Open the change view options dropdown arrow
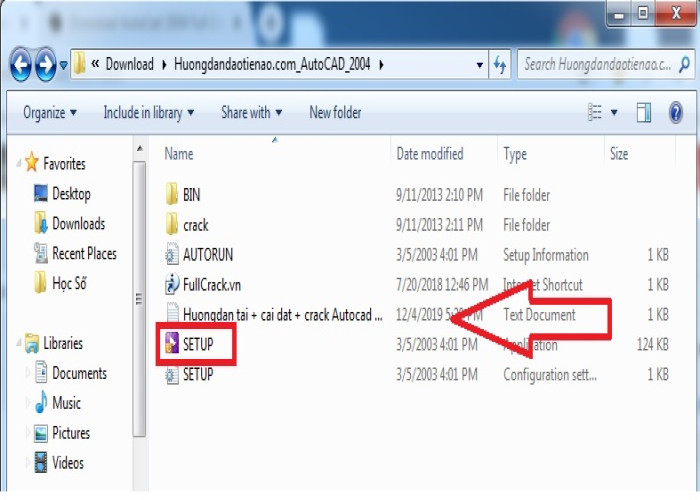The image size is (700, 500). 614,113
